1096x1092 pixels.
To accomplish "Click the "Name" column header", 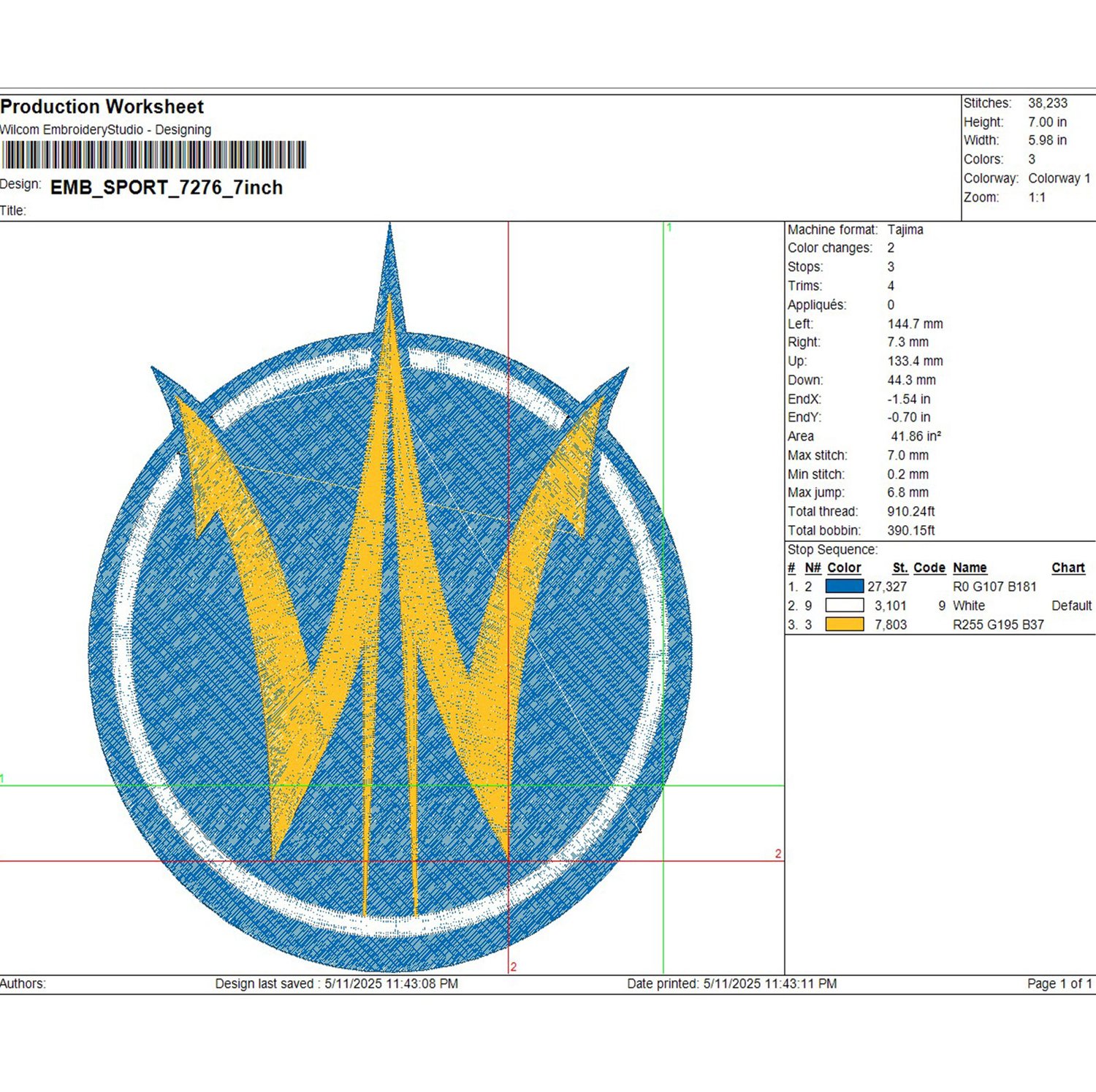I will pyautogui.click(x=970, y=568).
